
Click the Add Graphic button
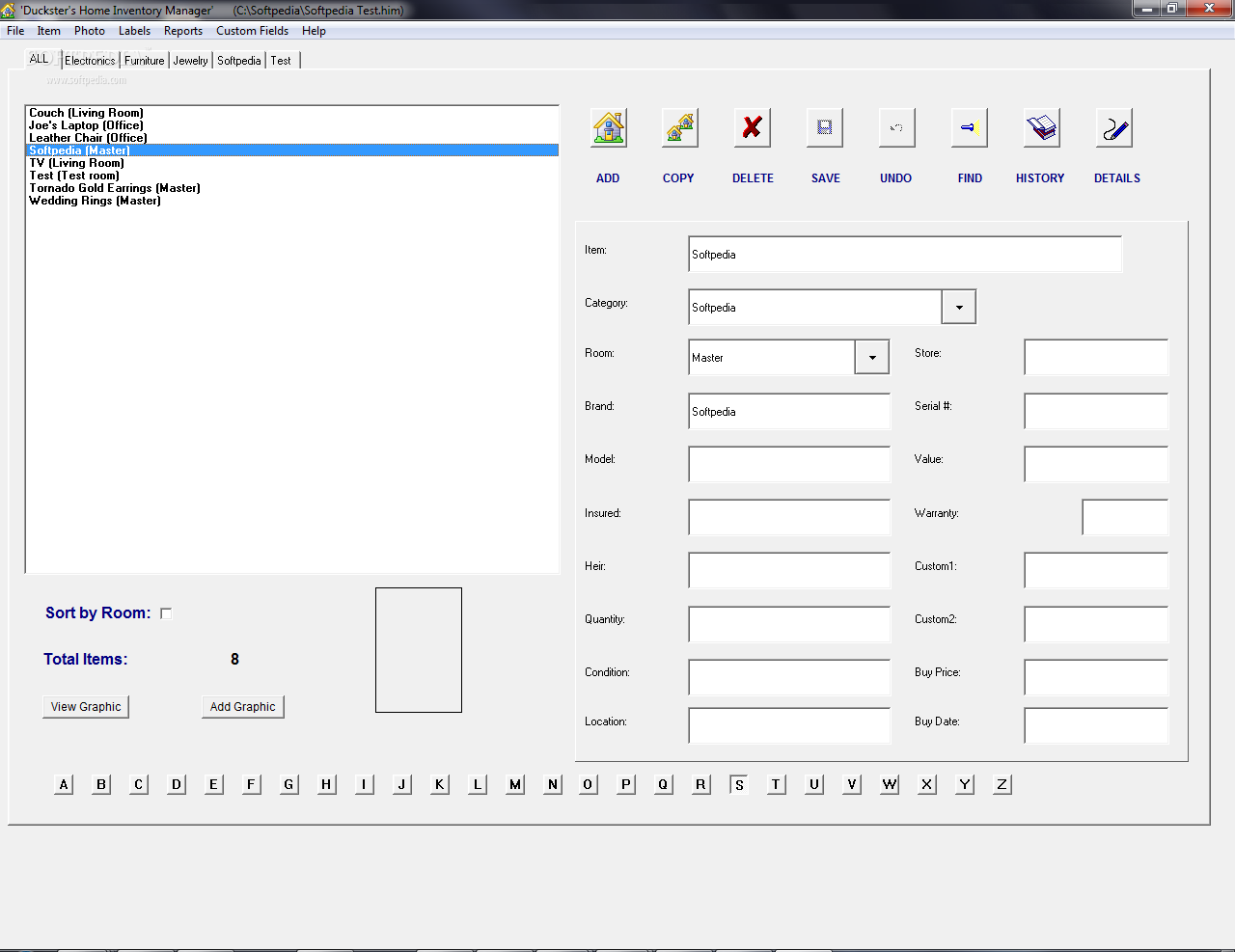coord(243,707)
